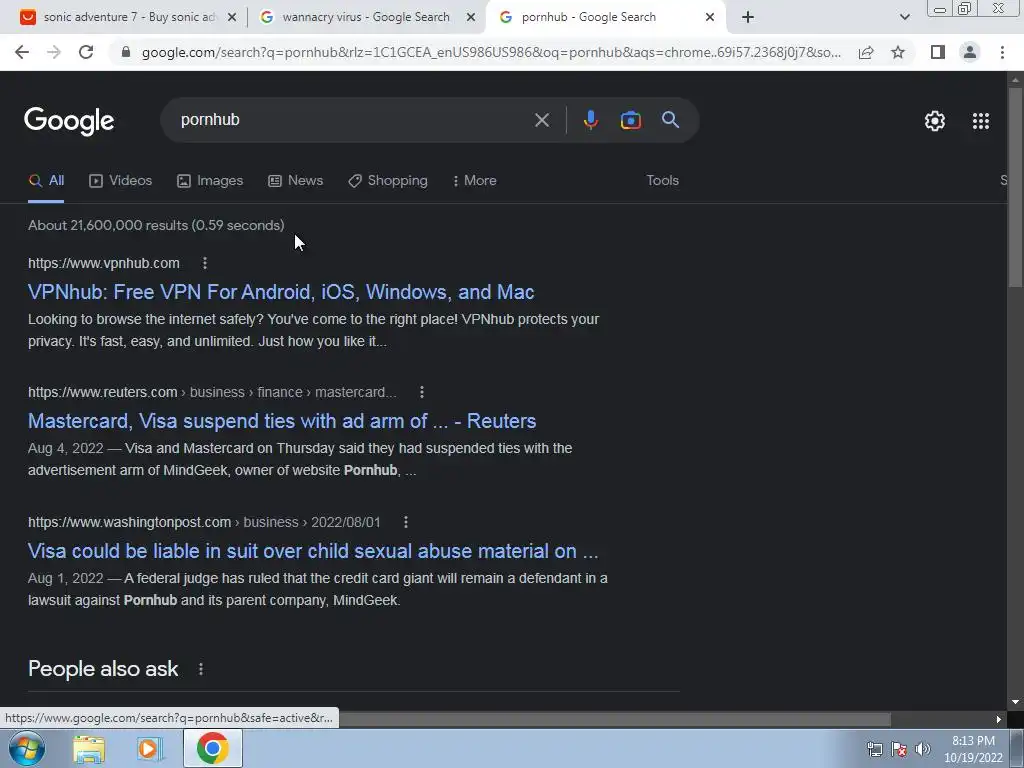Open Google quick settings gear

pyautogui.click(x=935, y=121)
